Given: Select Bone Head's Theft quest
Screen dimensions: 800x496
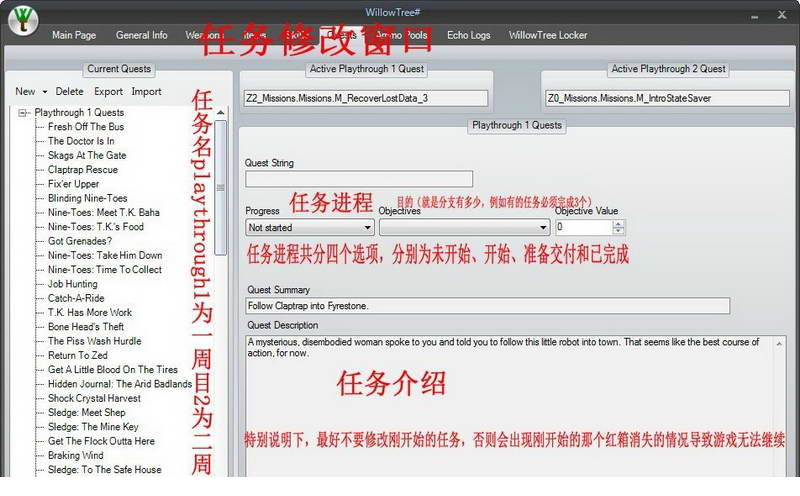Looking at the screenshot, I should coord(86,327).
